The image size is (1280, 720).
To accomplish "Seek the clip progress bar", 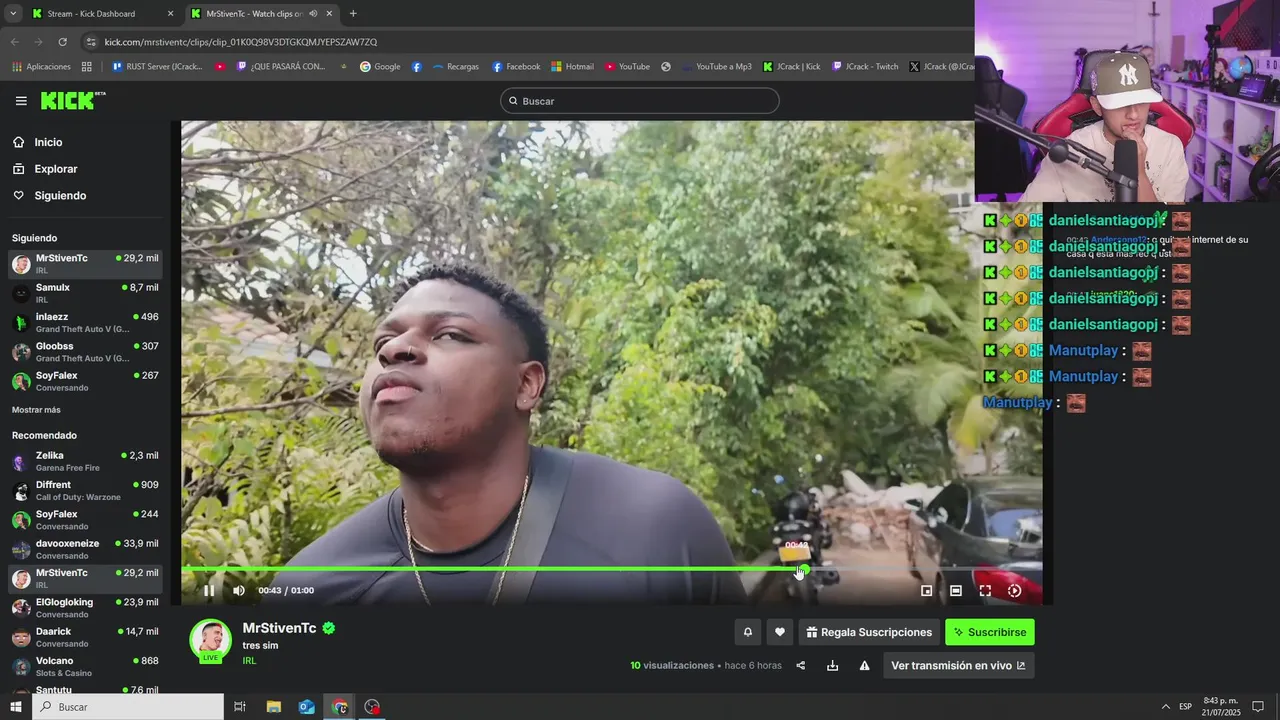I will point(611,569).
